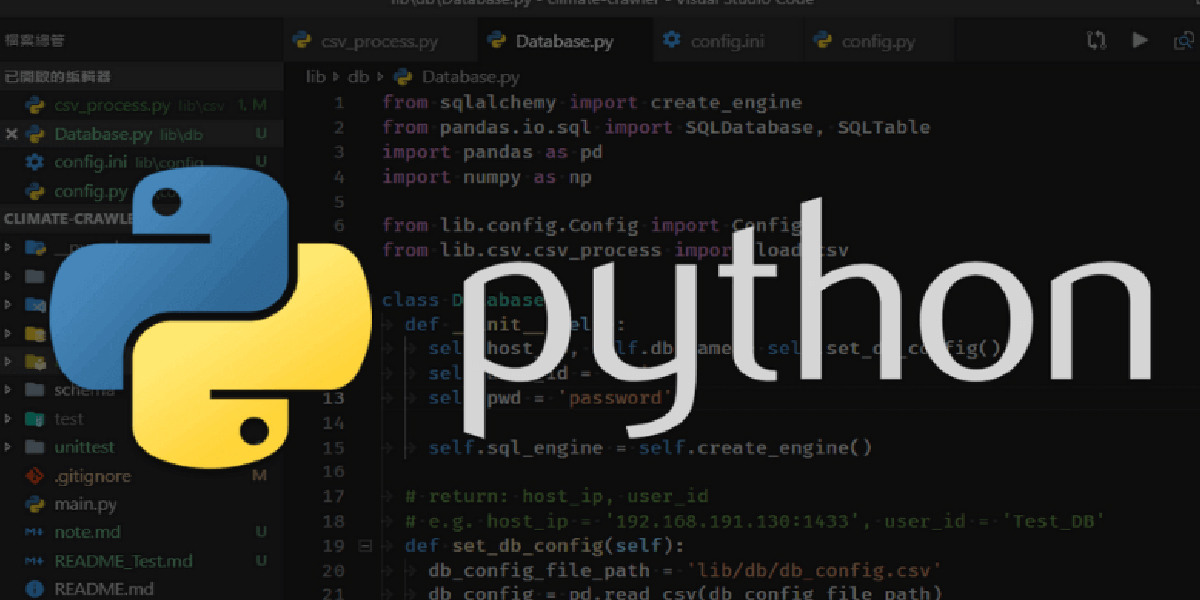
Task: Click the Python icon beside main.py
Action: (35, 504)
